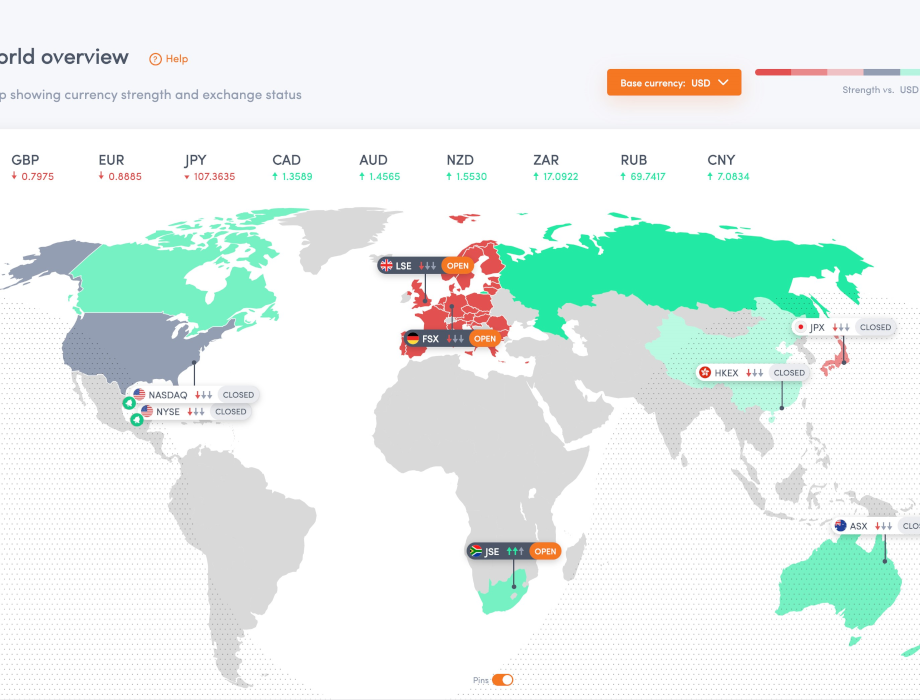Click the JSE upward trend arrows
The width and height of the screenshot is (920, 700).
click(515, 551)
